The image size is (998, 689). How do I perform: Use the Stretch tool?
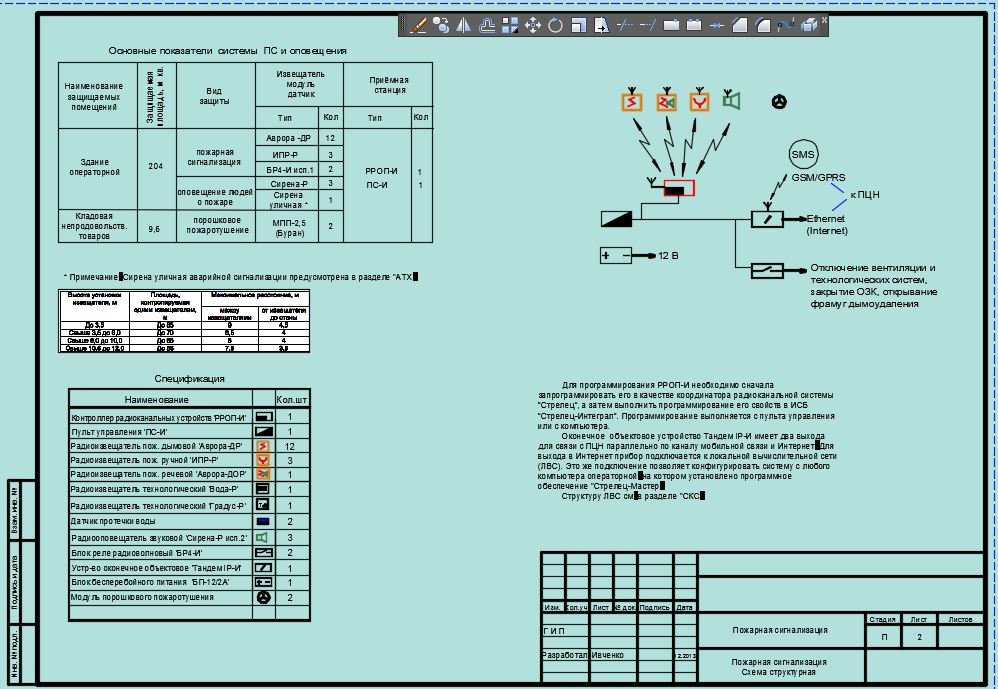(x=601, y=26)
